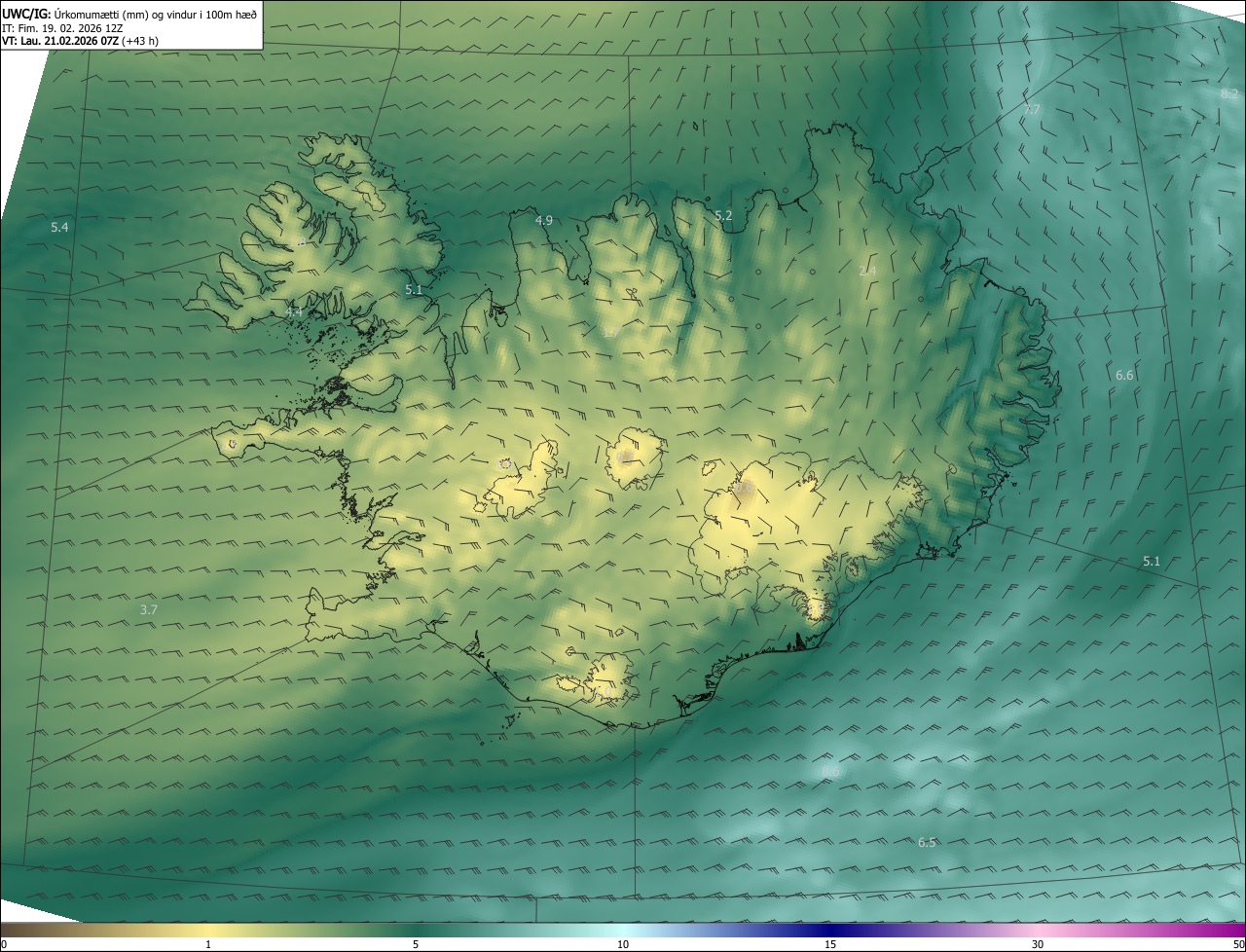Click the 5.1 label beside the Westfjords coast
Viewport: 1246px width, 952px height.
tap(414, 290)
